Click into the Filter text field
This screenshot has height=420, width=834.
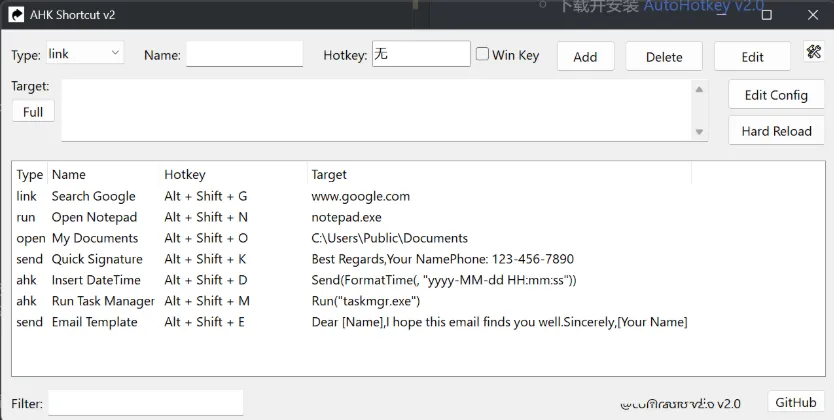pyautogui.click(x=146, y=403)
